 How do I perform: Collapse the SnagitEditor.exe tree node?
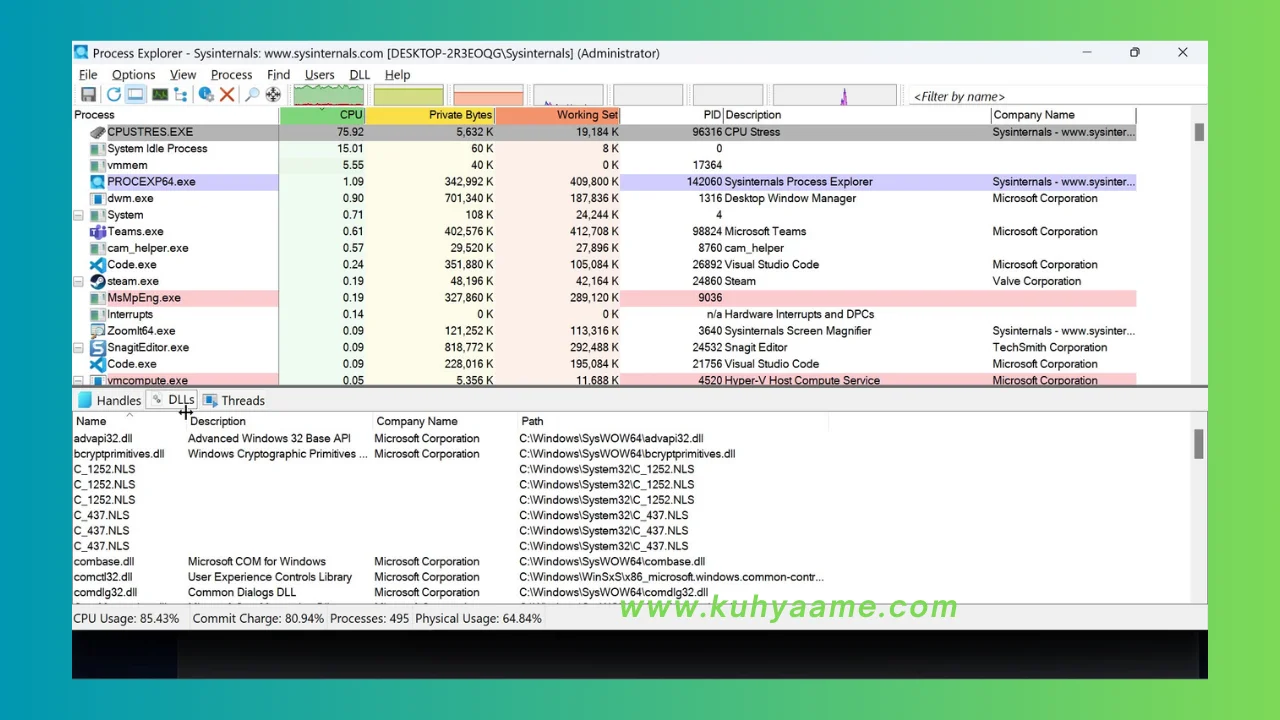point(78,347)
